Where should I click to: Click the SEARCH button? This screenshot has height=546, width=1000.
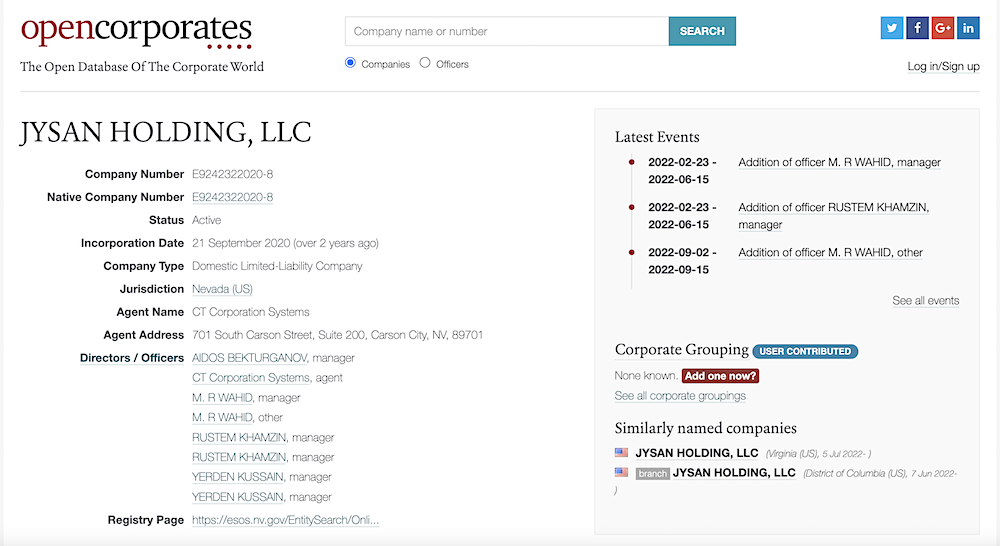(702, 31)
